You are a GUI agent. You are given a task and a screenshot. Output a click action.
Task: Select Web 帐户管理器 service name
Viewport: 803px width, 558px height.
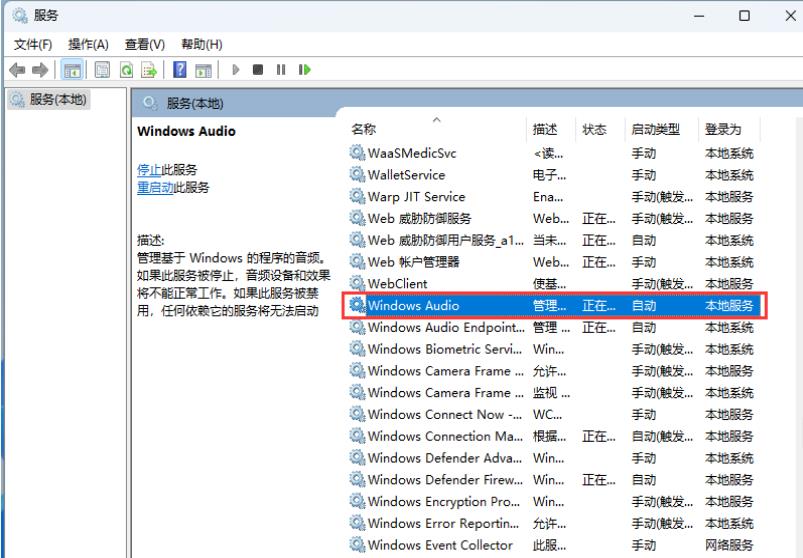[x=413, y=262]
